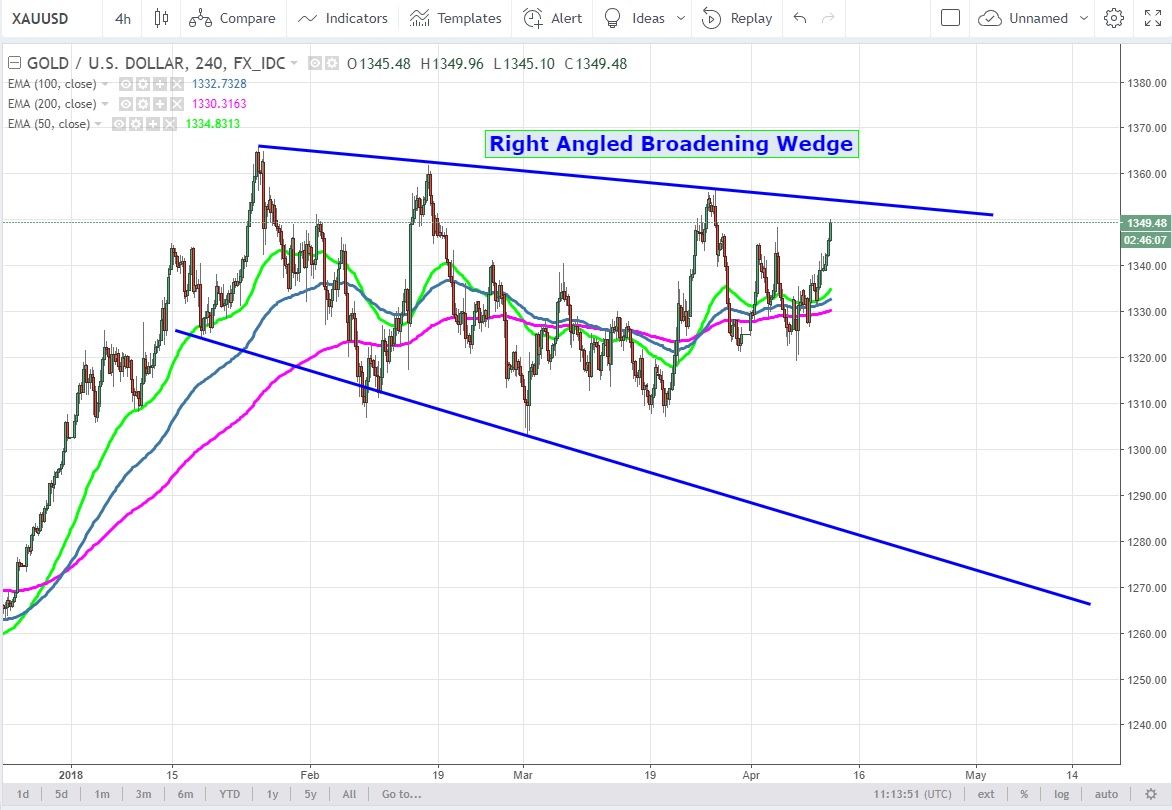Start bar Replay mode
This screenshot has height=810, width=1172.
(736, 18)
